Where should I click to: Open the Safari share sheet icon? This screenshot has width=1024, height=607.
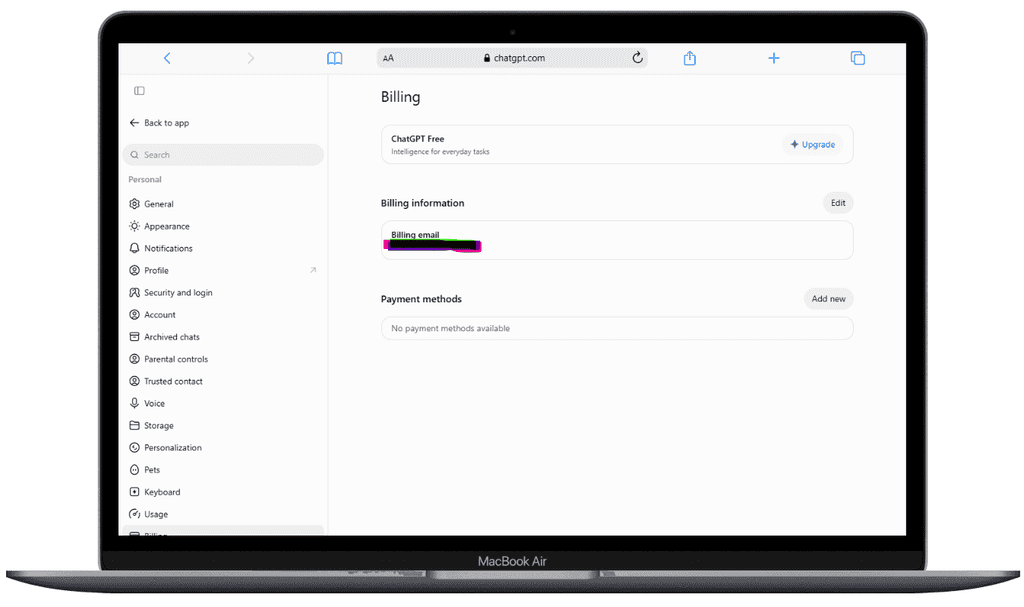(x=690, y=58)
